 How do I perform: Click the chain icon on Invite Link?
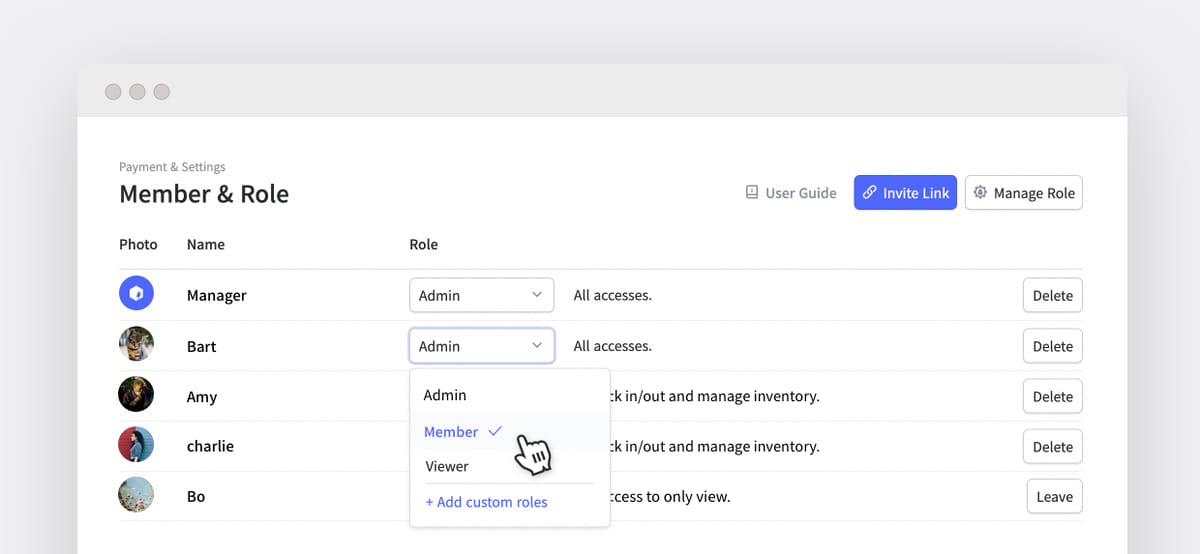pyautogui.click(x=869, y=193)
